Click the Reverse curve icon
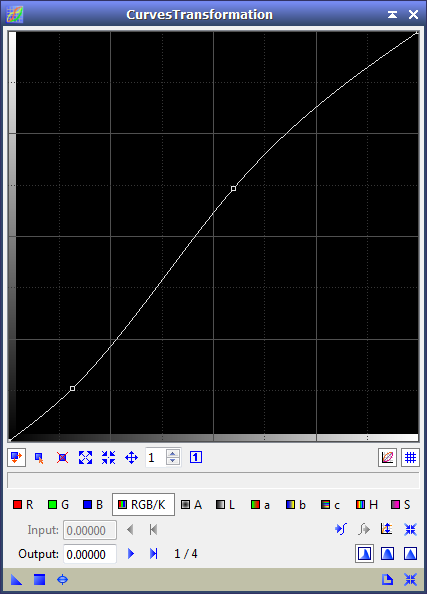The height and width of the screenshot is (594, 427). [387, 529]
